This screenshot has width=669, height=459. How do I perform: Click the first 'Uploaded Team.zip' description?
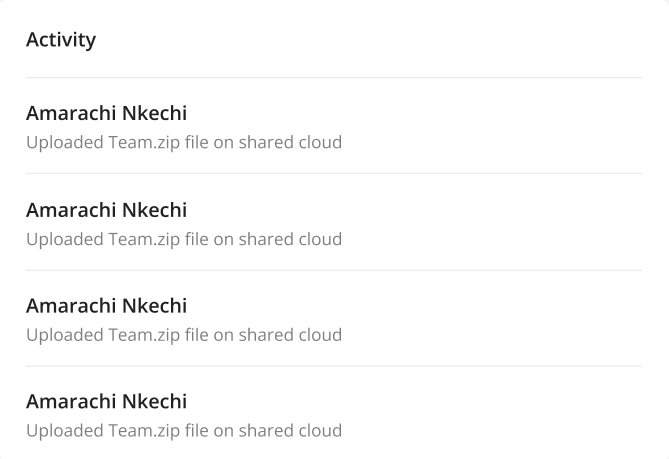[x=184, y=142]
